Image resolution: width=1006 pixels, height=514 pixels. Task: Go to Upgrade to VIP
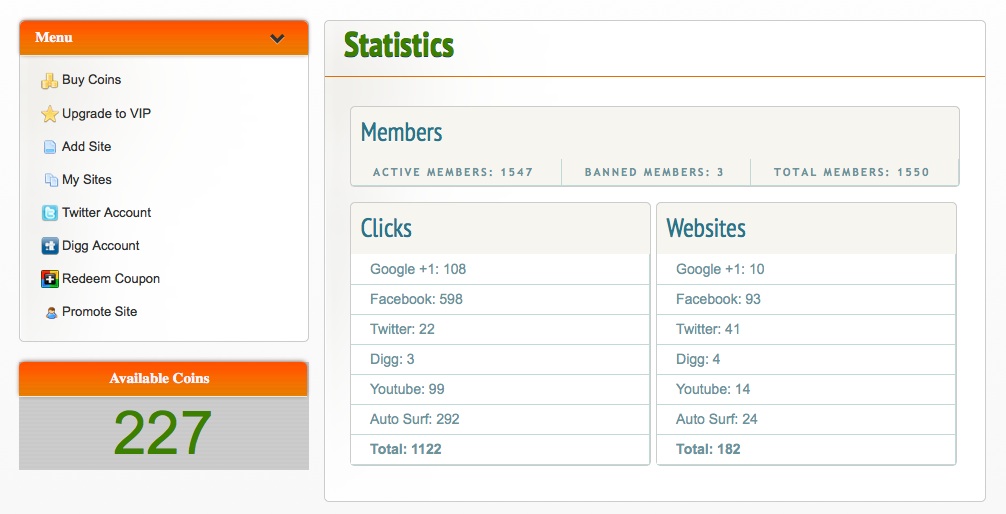[x=107, y=114]
